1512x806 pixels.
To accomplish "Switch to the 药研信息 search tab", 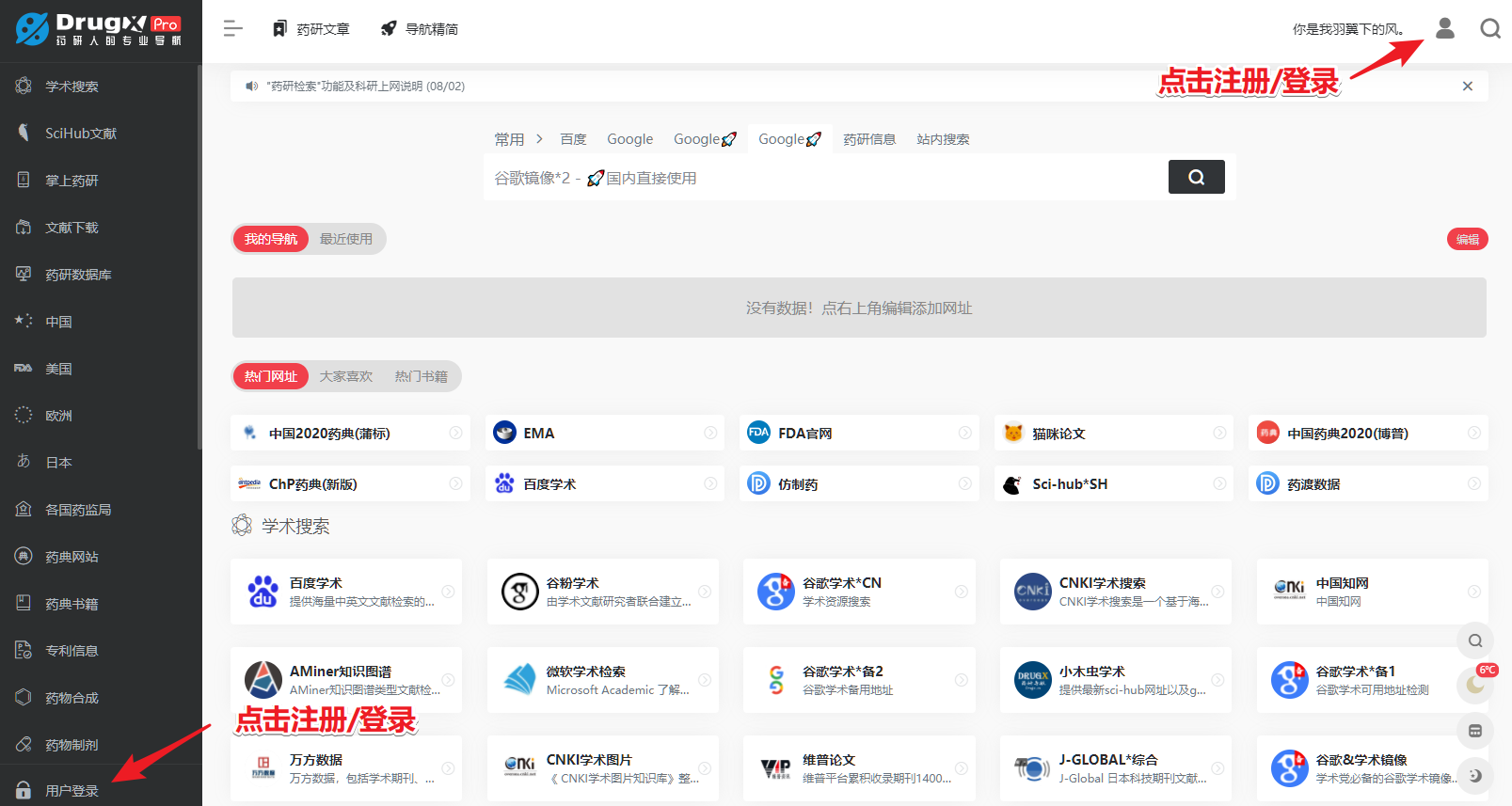I will coord(869,139).
